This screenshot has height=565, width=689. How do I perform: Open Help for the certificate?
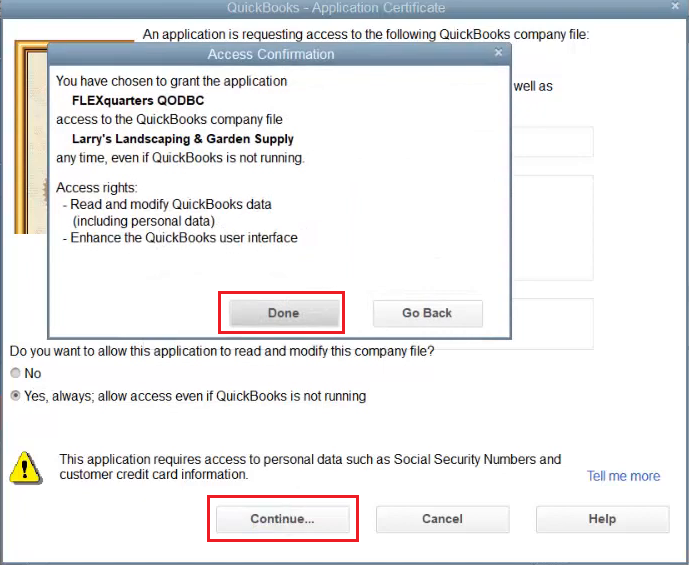point(602,519)
